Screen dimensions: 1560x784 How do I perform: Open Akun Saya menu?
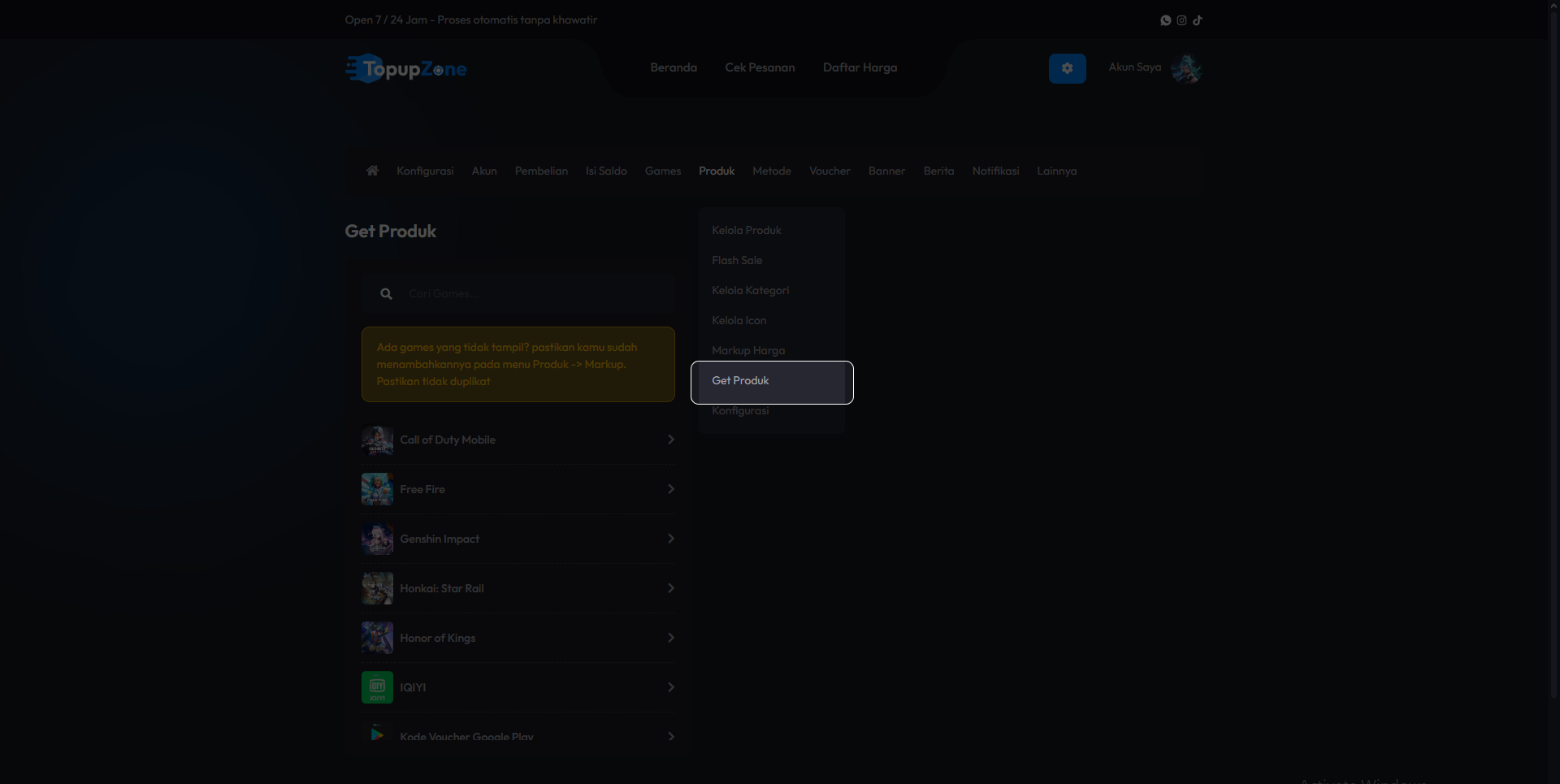[1134, 67]
